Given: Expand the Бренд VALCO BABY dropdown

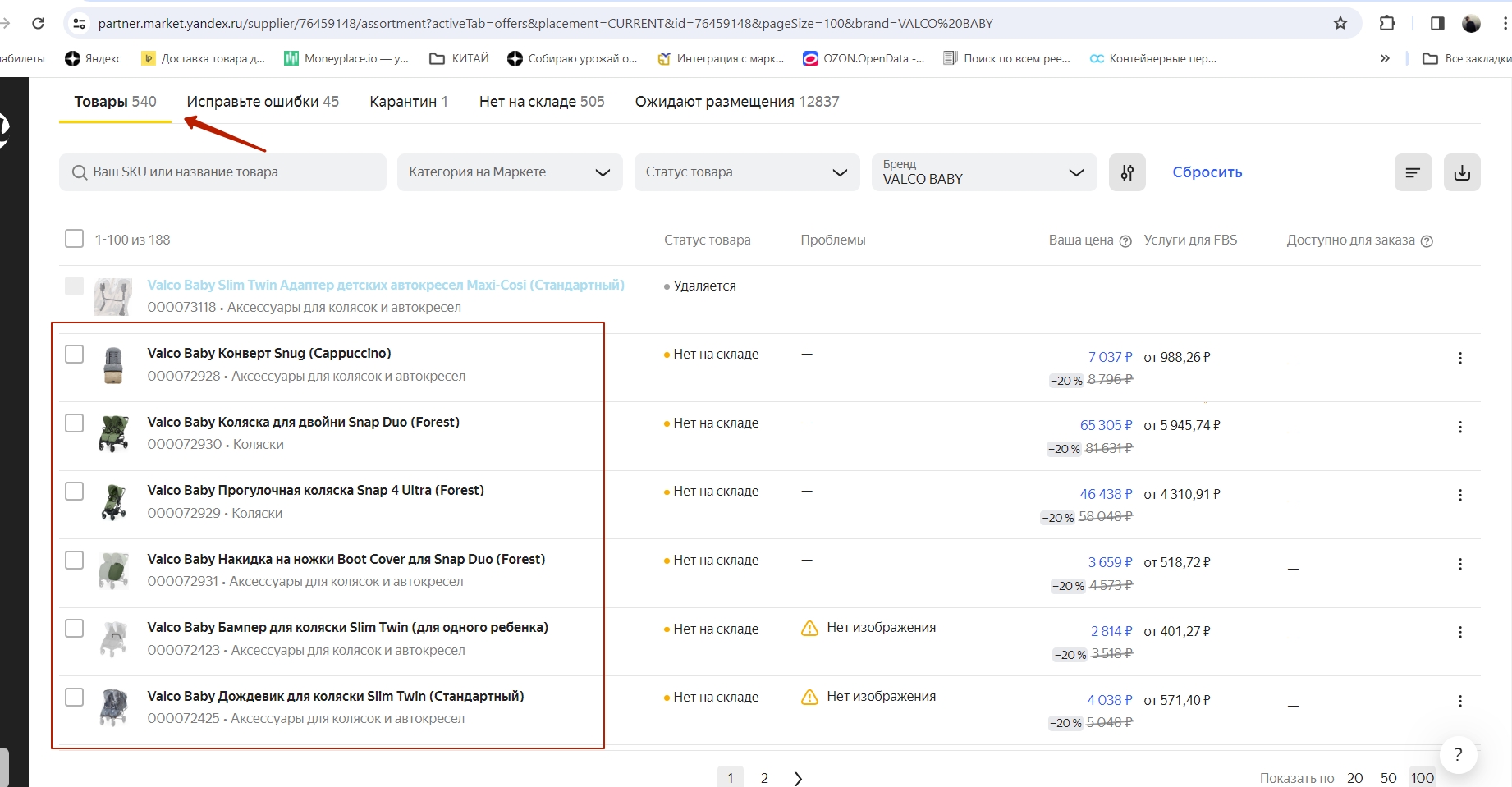Looking at the screenshot, I should (x=983, y=172).
